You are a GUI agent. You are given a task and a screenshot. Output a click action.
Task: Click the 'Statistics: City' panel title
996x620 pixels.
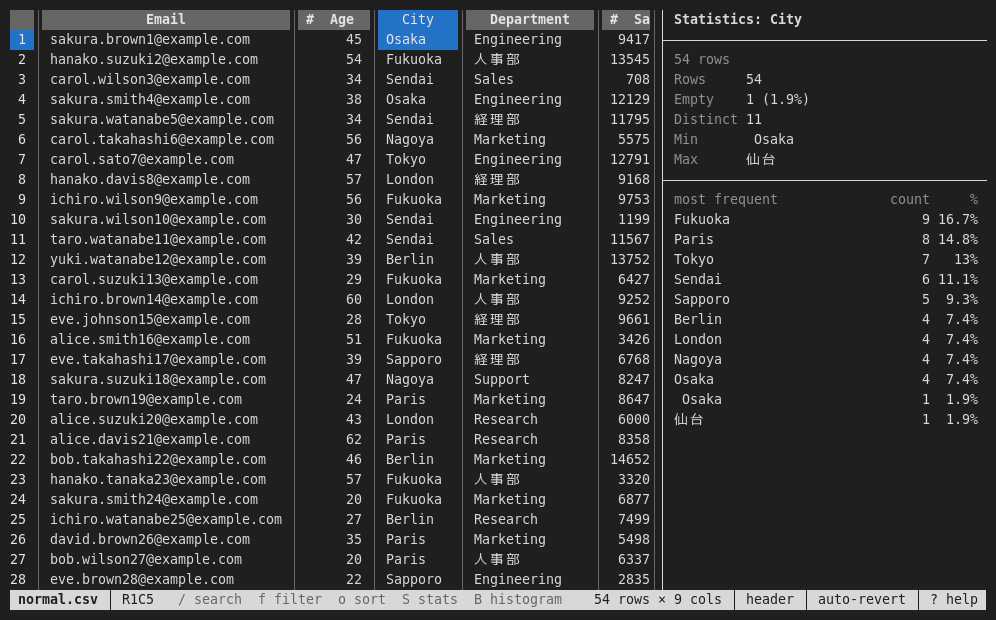[737, 20]
